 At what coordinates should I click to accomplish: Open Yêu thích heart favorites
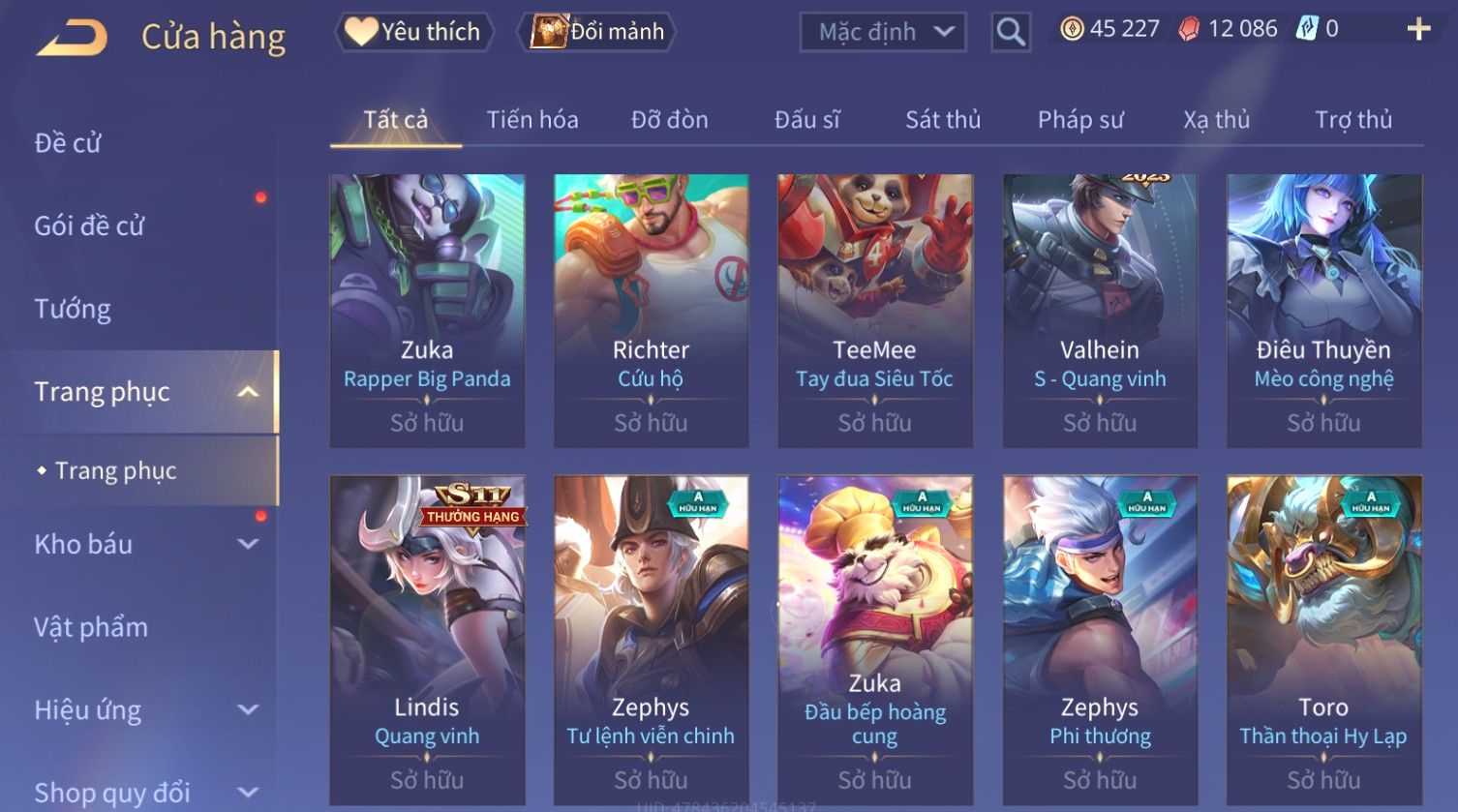click(414, 32)
